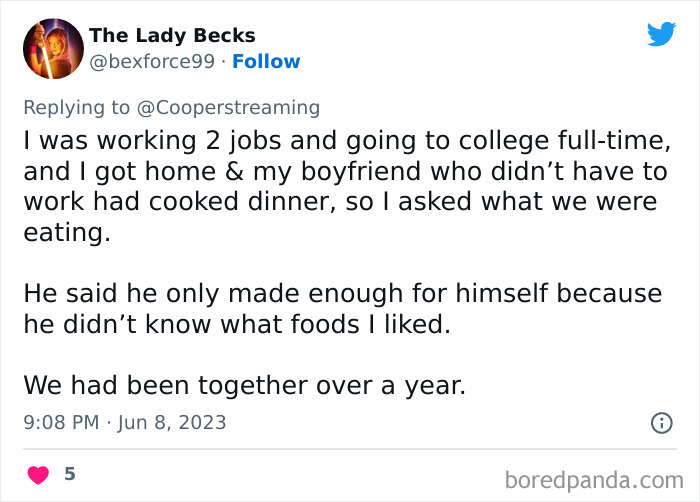Click the Twitter bird logo
The height and width of the screenshot is (502, 700).
[x=661, y=34]
